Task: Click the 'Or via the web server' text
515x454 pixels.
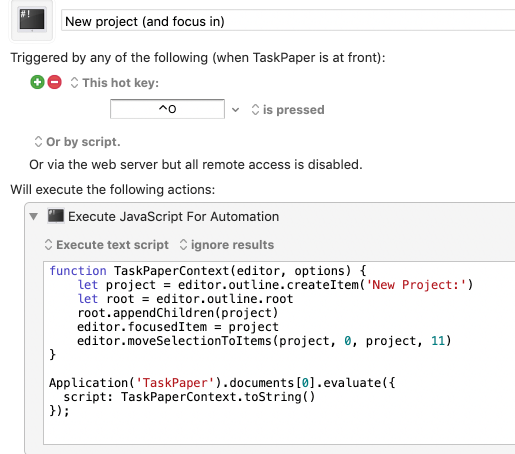Action: tap(196, 164)
